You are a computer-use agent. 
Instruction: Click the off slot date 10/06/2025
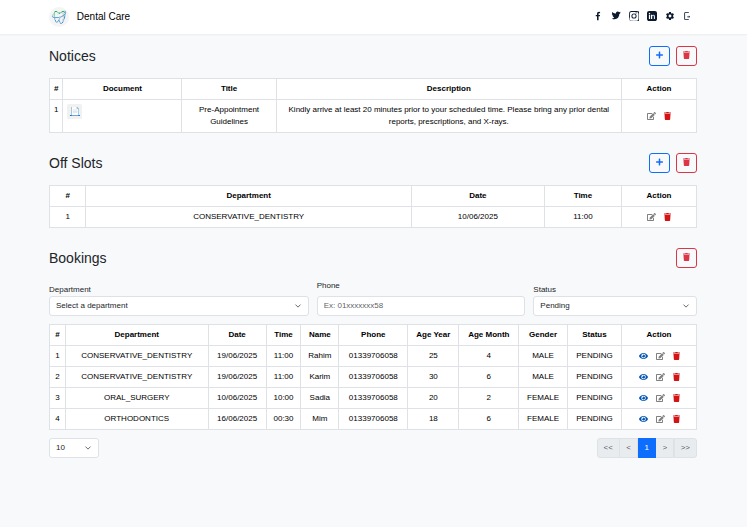pyautogui.click(x=477, y=216)
